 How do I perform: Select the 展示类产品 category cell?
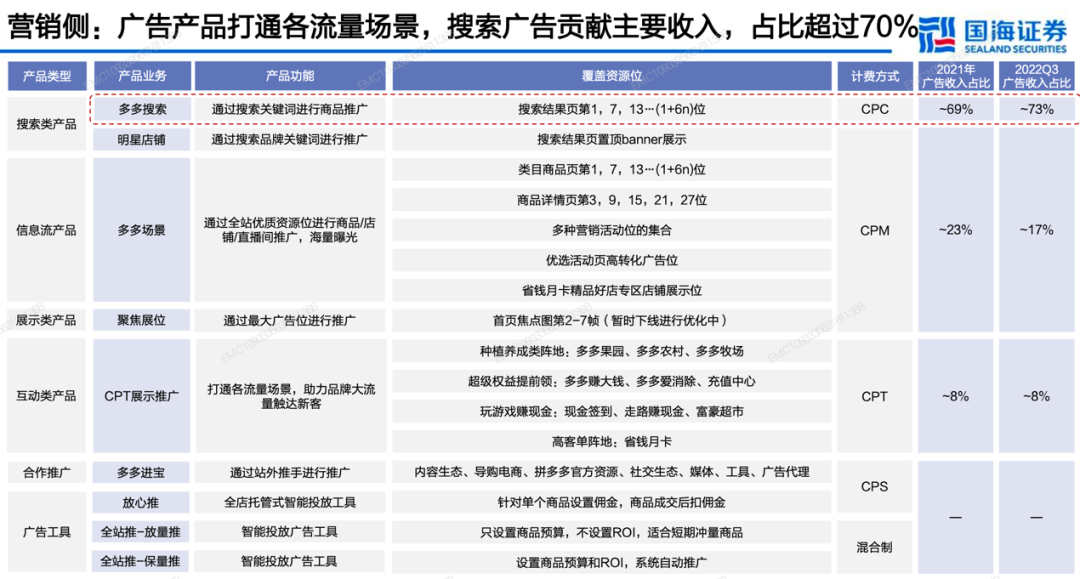point(47,320)
